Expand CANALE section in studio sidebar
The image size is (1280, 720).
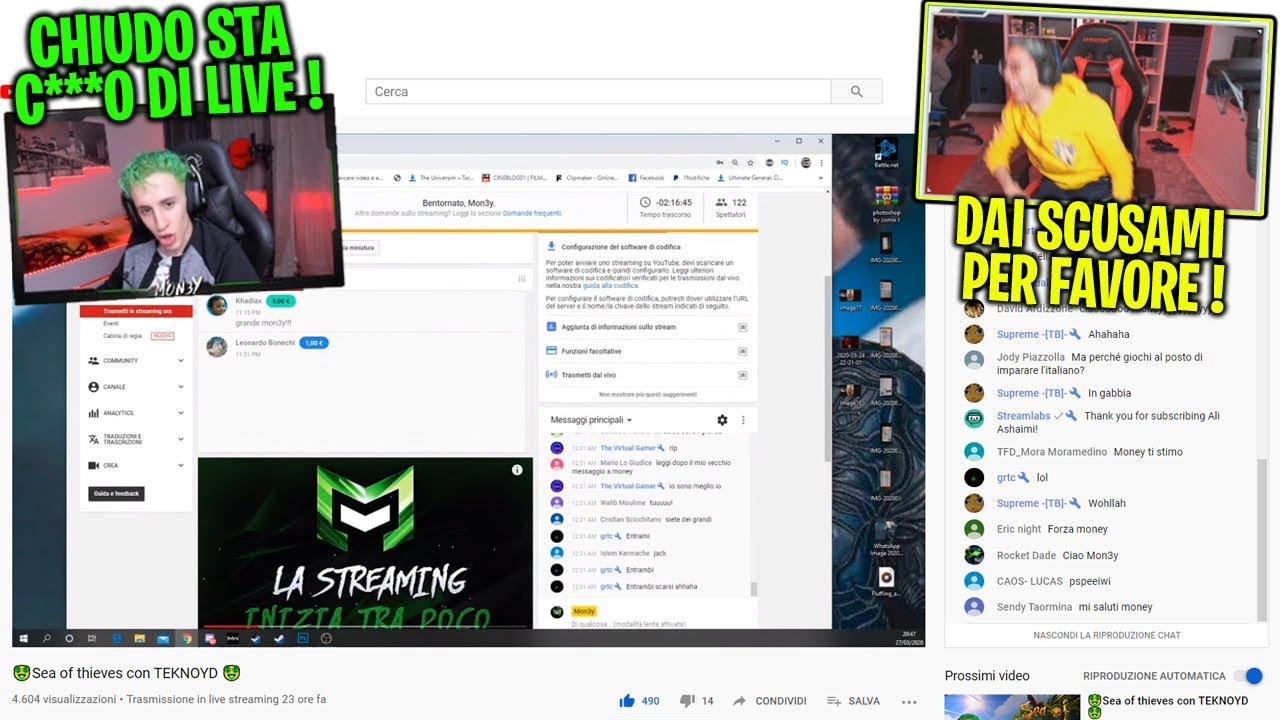[136, 386]
